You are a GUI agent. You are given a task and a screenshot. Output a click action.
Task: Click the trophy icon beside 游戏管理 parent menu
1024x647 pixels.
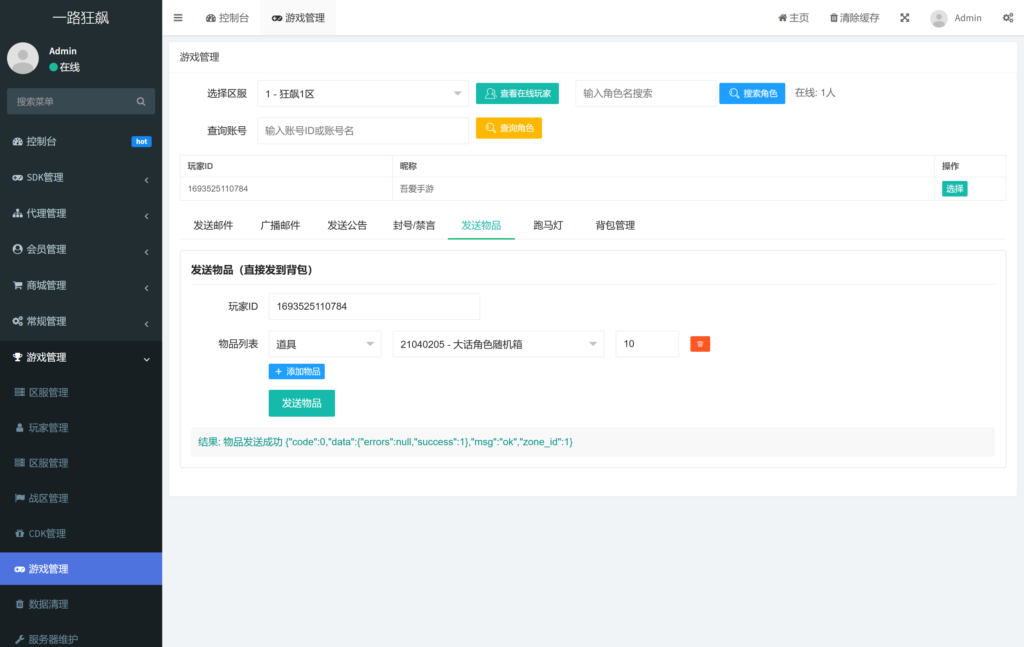pyautogui.click(x=18, y=356)
